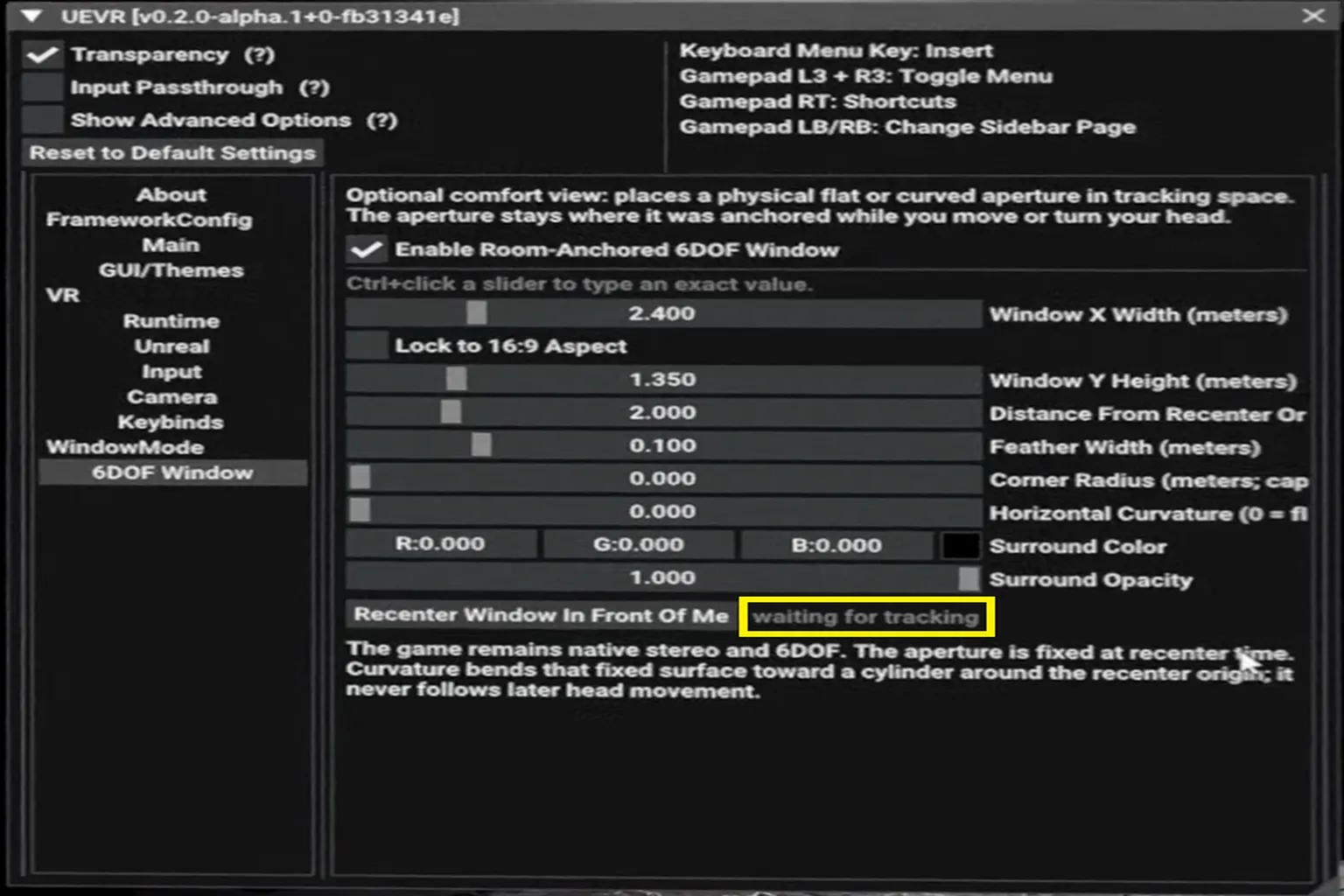1344x896 pixels.
Task: Enable Lock to 16:9 Aspect checkbox
Action: point(367,346)
